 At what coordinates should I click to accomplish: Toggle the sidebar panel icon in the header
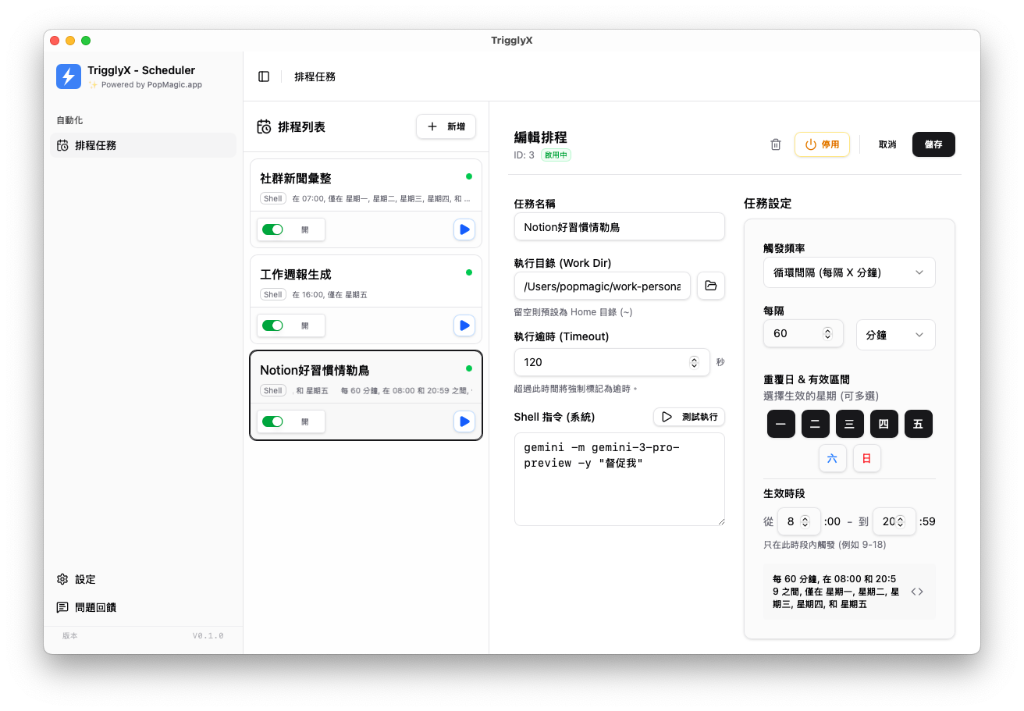[264, 76]
